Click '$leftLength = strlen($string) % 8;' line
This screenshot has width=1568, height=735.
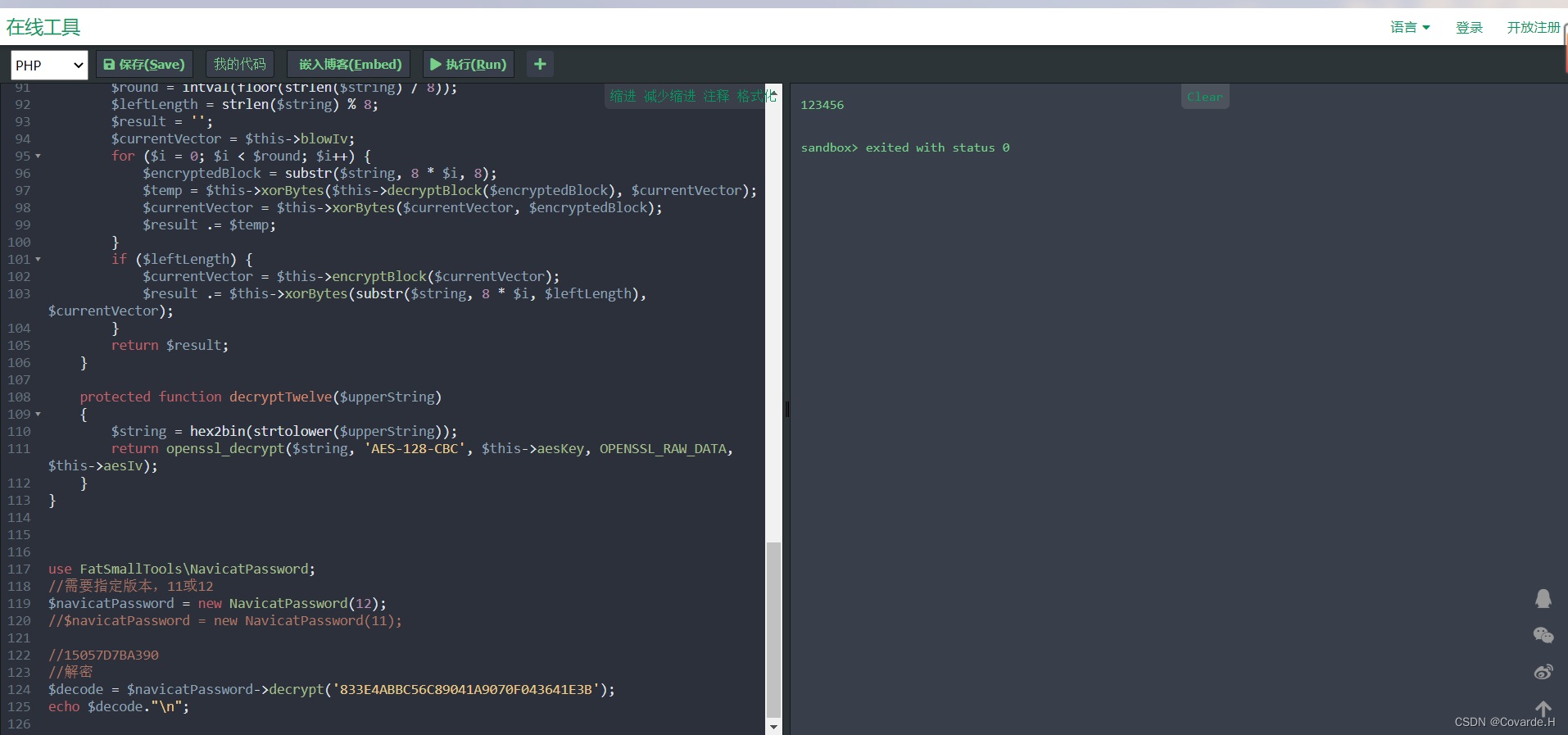(x=244, y=105)
